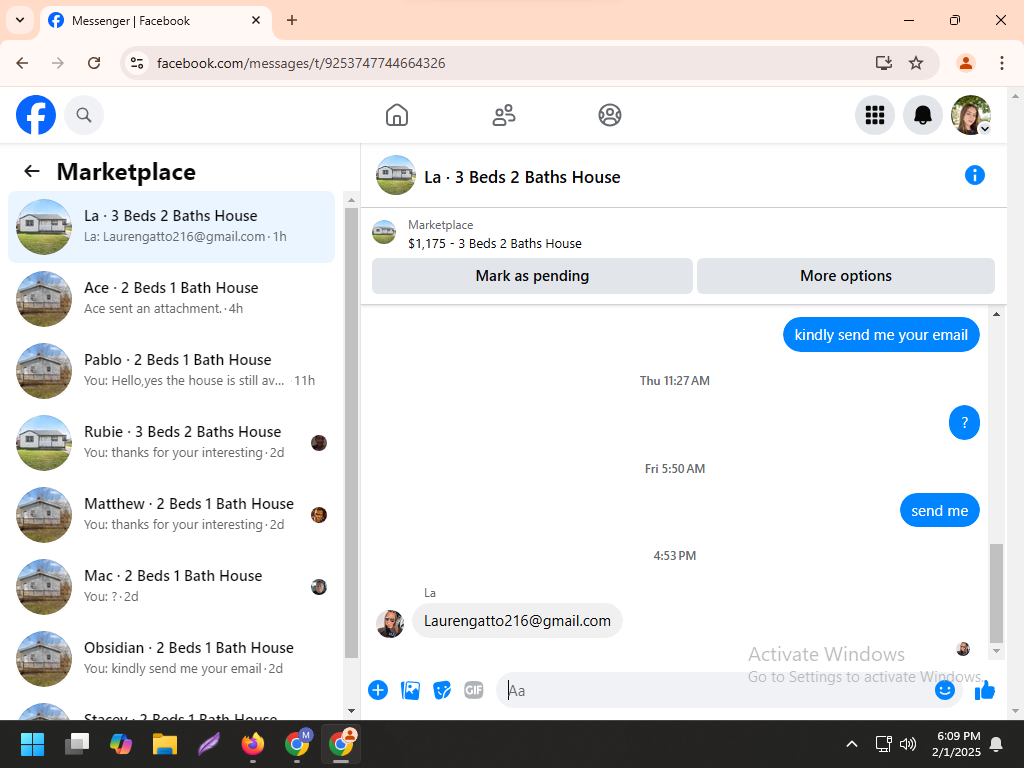Viewport: 1024px width, 768px height.
Task: Click the Marketplace listing $1,175 text
Action: 494,244
